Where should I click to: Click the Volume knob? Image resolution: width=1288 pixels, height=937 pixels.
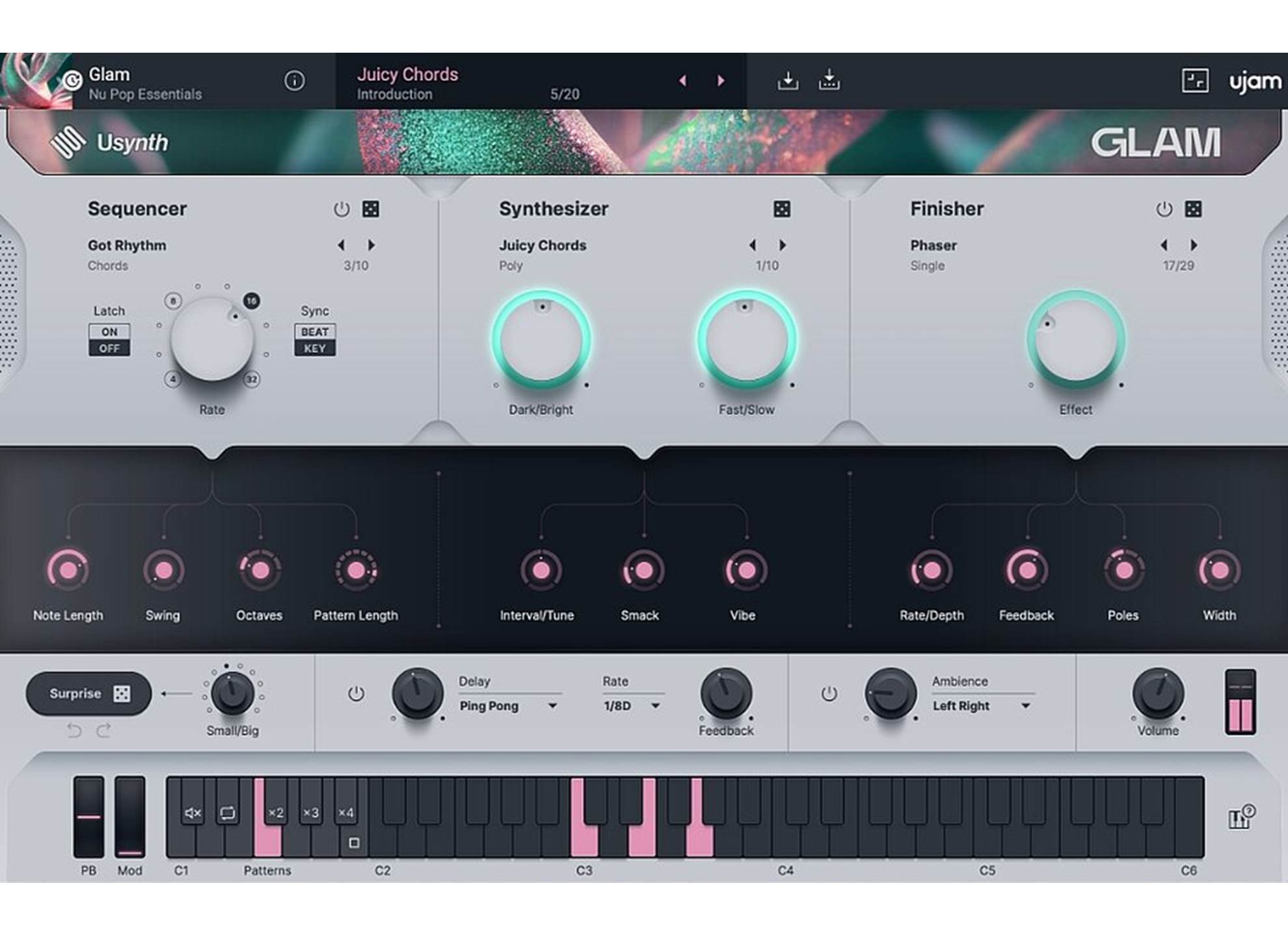click(x=1158, y=693)
